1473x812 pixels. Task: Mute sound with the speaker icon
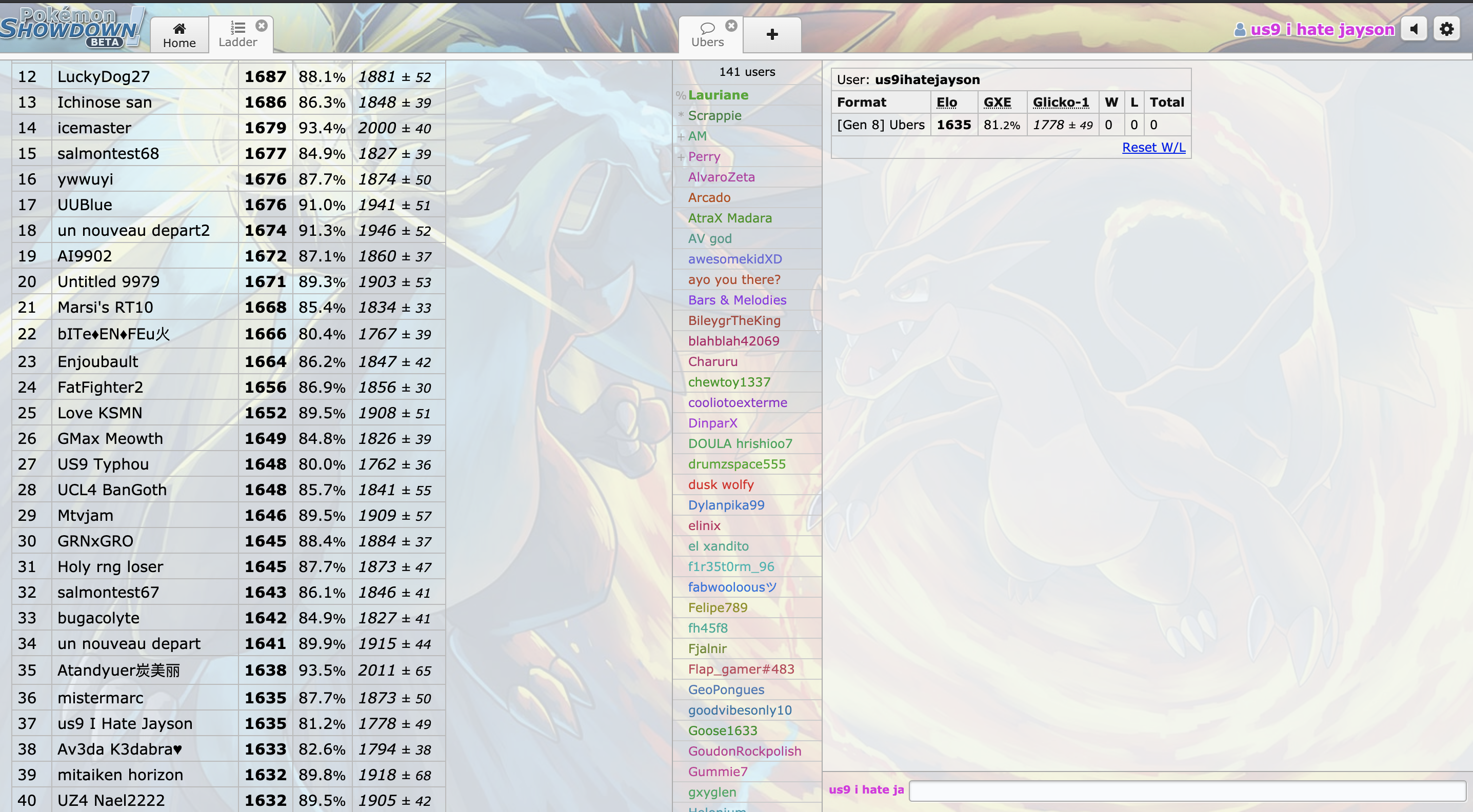1415,29
